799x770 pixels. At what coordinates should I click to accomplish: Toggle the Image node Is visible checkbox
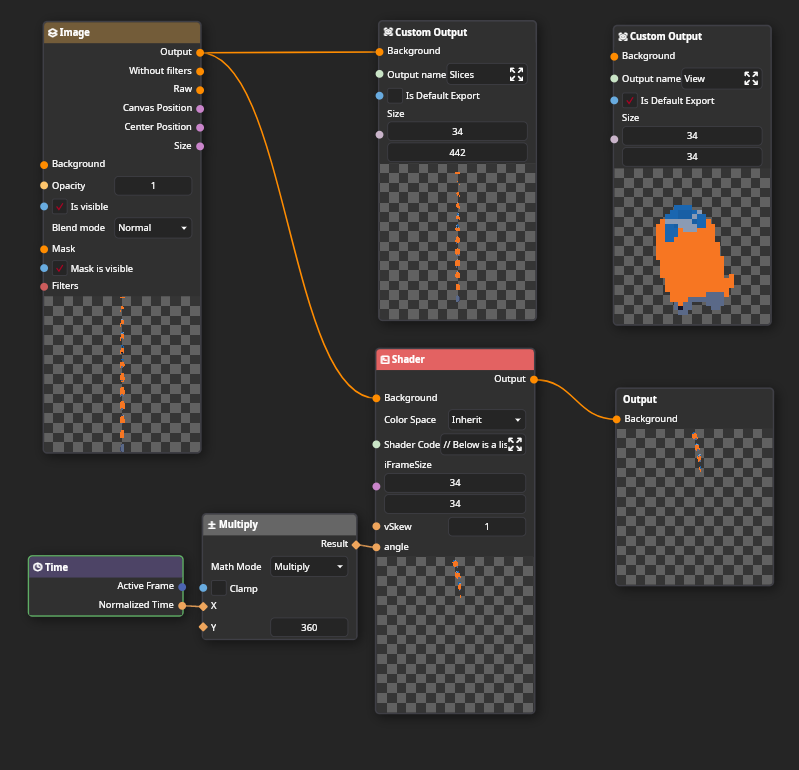tap(59, 207)
